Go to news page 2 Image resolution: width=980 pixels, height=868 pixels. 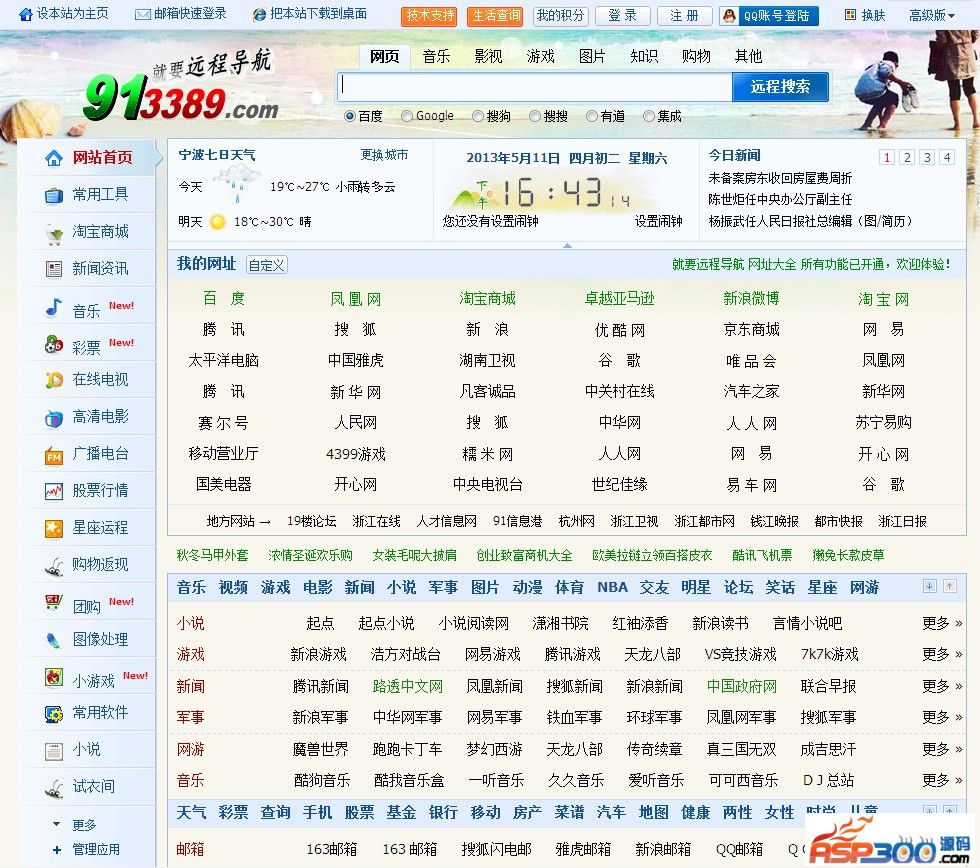click(907, 157)
